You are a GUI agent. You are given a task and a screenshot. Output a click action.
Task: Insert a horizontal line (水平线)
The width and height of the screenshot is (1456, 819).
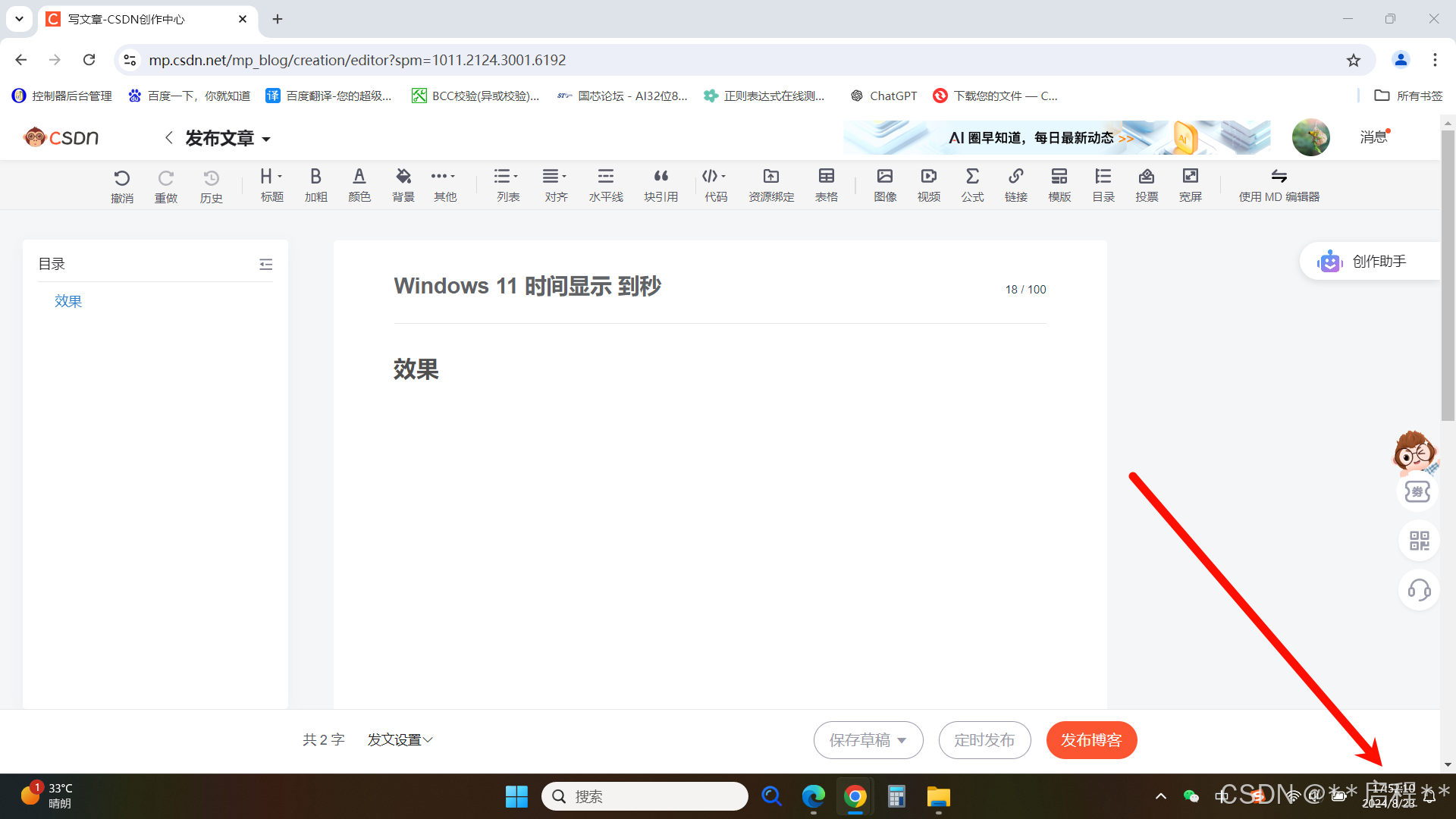[x=605, y=184]
